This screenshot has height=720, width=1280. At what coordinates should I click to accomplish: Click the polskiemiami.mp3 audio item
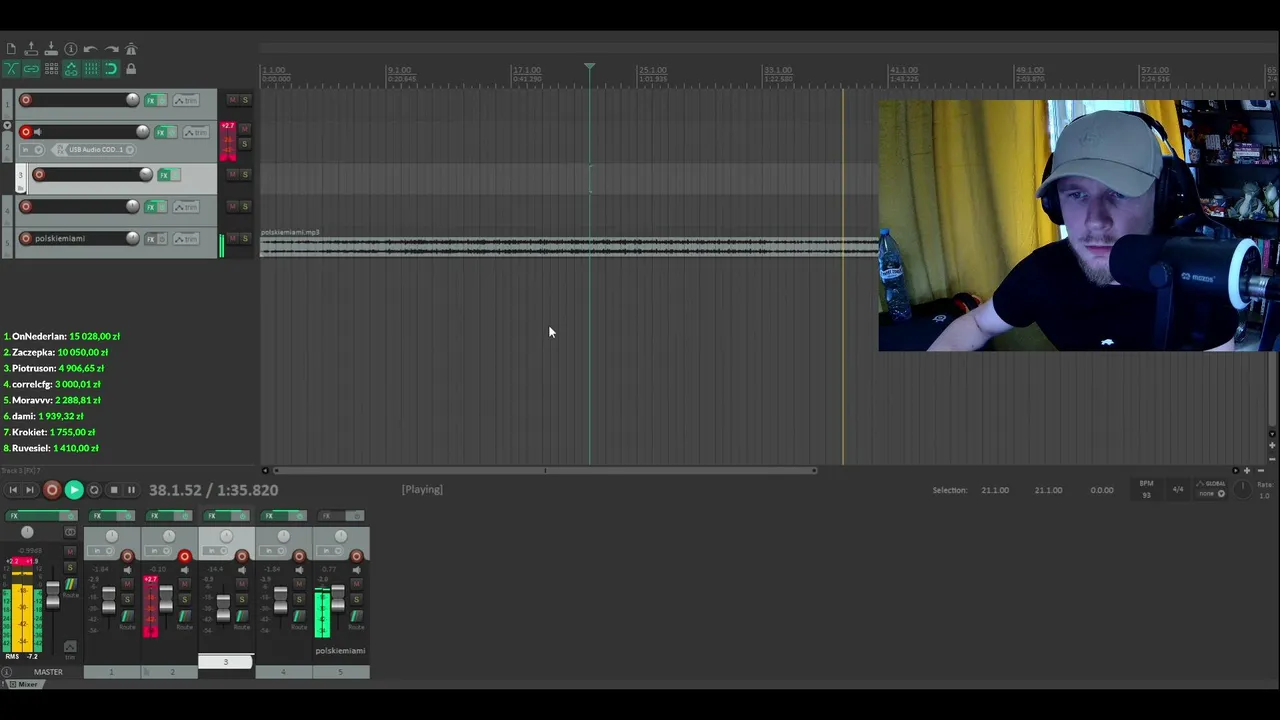point(569,246)
